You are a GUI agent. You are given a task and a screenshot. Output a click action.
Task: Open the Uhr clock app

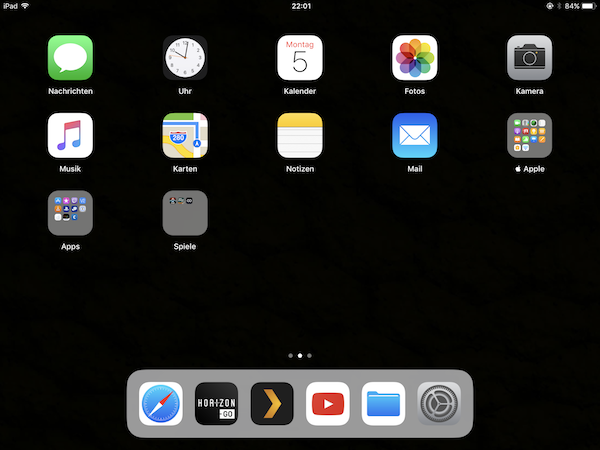click(x=185, y=58)
